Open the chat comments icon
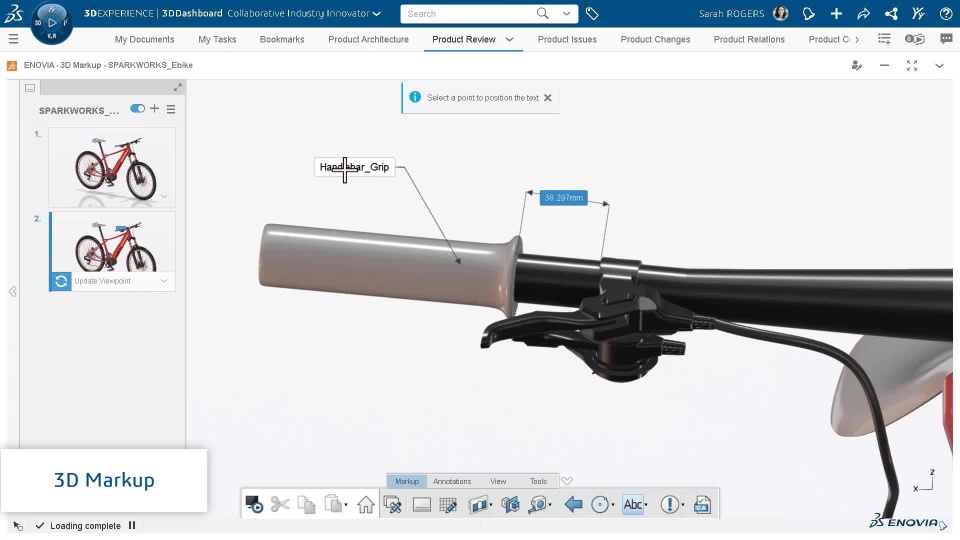The image size is (960, 540). point(947,39)
